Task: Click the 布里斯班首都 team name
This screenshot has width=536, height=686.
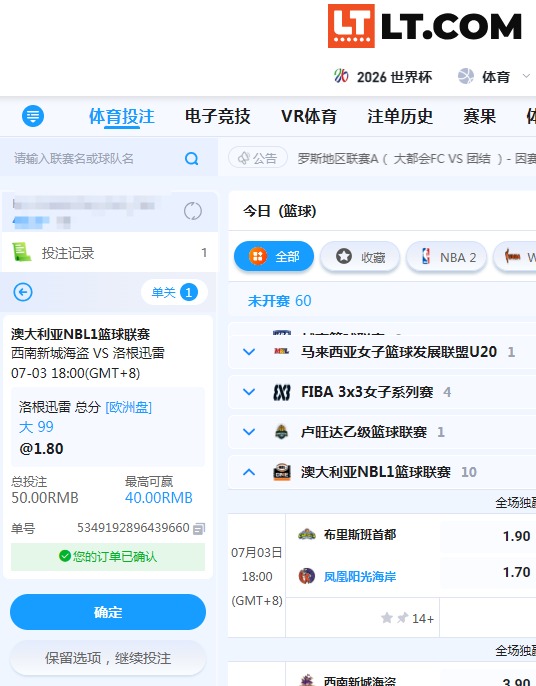Action: click(x=360, y=535)
